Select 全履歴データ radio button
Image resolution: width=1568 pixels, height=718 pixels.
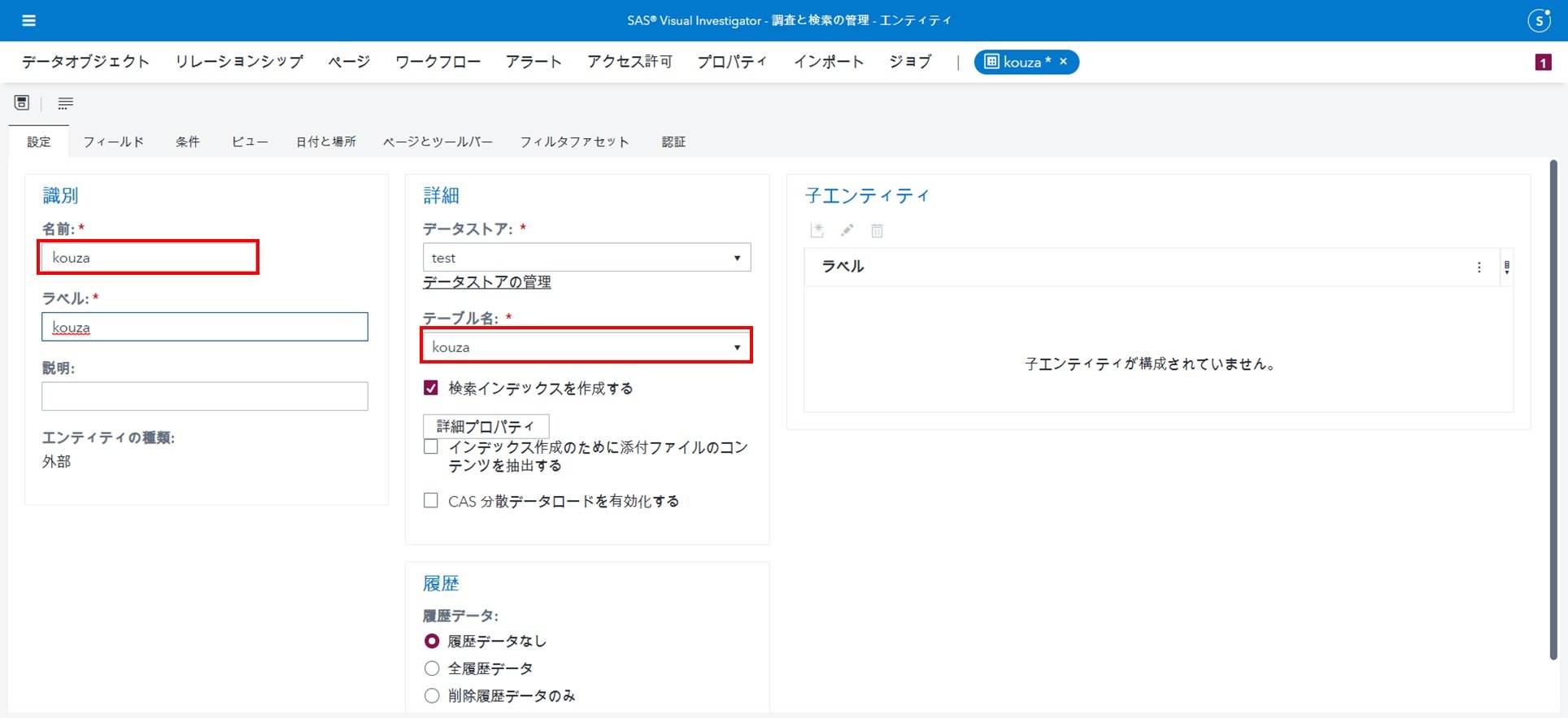click(x=432, y=668)
